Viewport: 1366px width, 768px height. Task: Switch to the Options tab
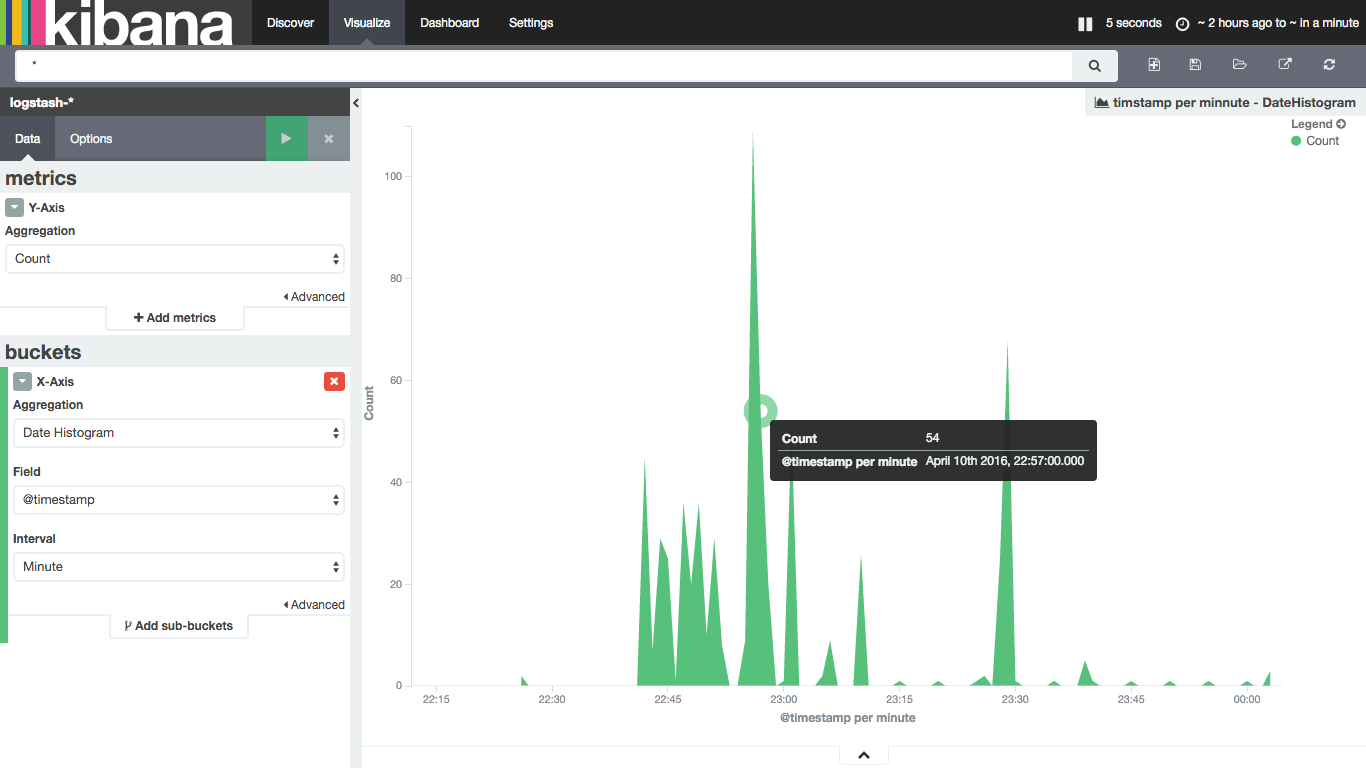(x=90, y=138)
